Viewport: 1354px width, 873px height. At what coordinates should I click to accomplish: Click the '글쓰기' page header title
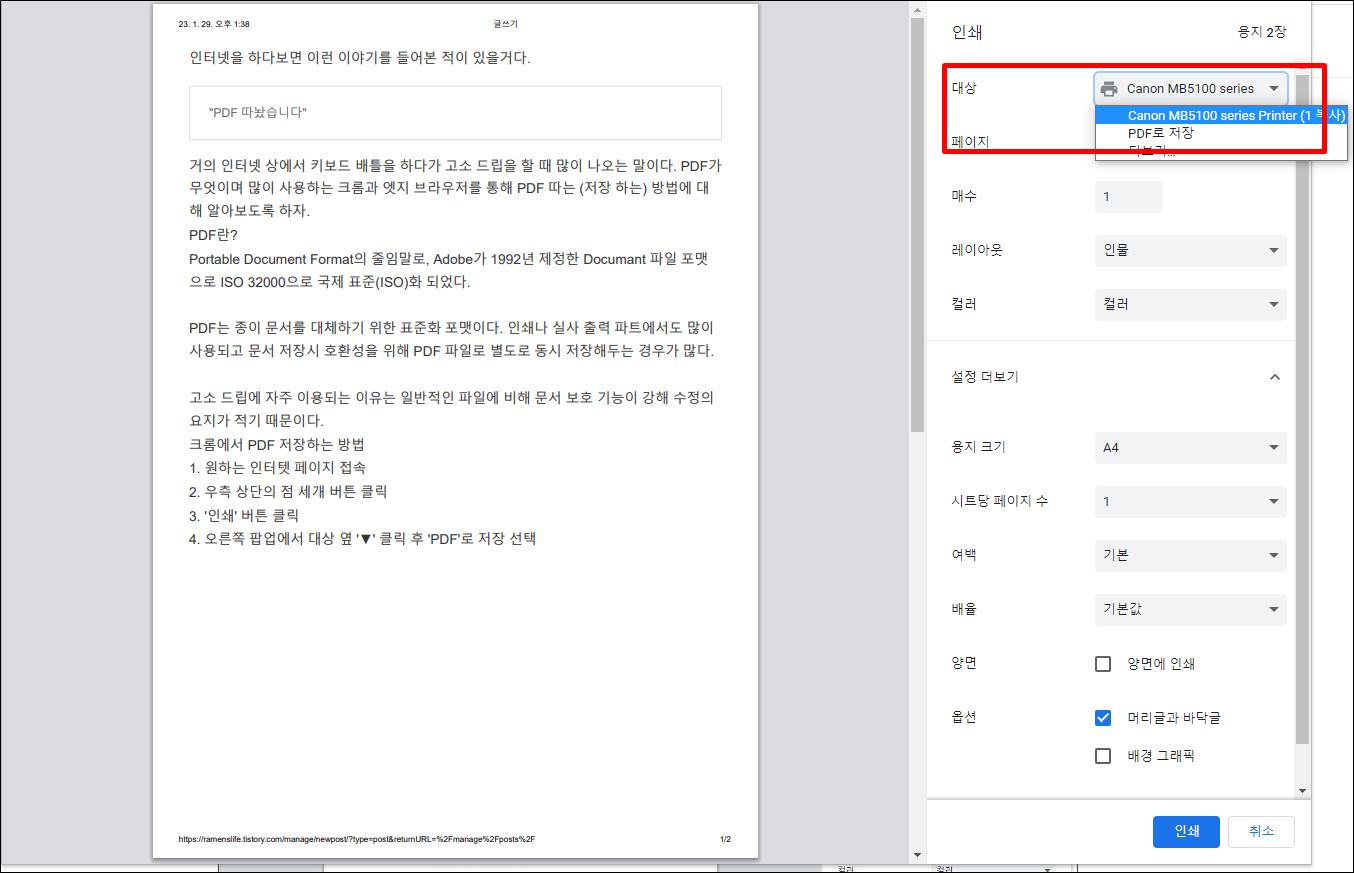tap(506, 24)
